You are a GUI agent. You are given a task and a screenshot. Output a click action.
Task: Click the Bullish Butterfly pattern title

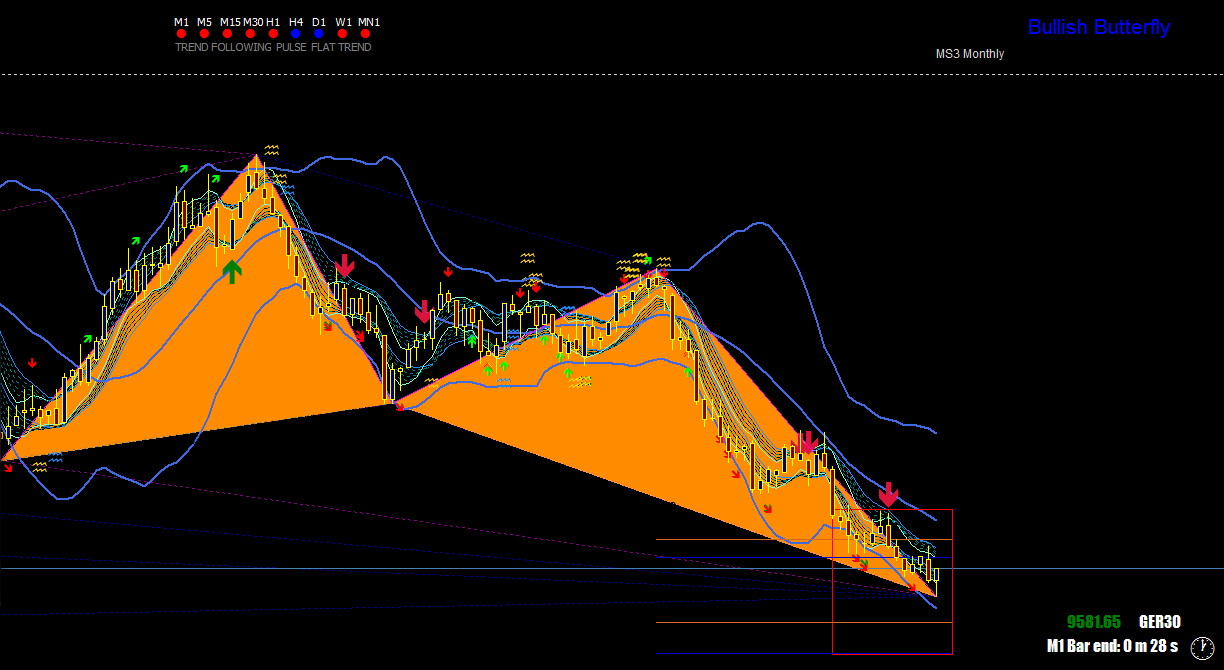click(x=1099, y=27)
